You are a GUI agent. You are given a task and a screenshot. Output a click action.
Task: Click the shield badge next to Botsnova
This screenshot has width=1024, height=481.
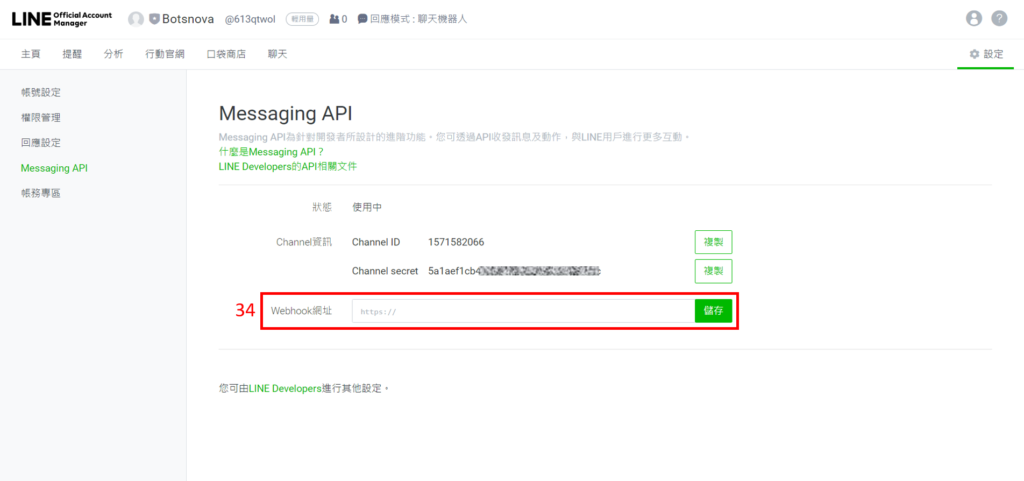pyautogui.click(x=154, y=19)
